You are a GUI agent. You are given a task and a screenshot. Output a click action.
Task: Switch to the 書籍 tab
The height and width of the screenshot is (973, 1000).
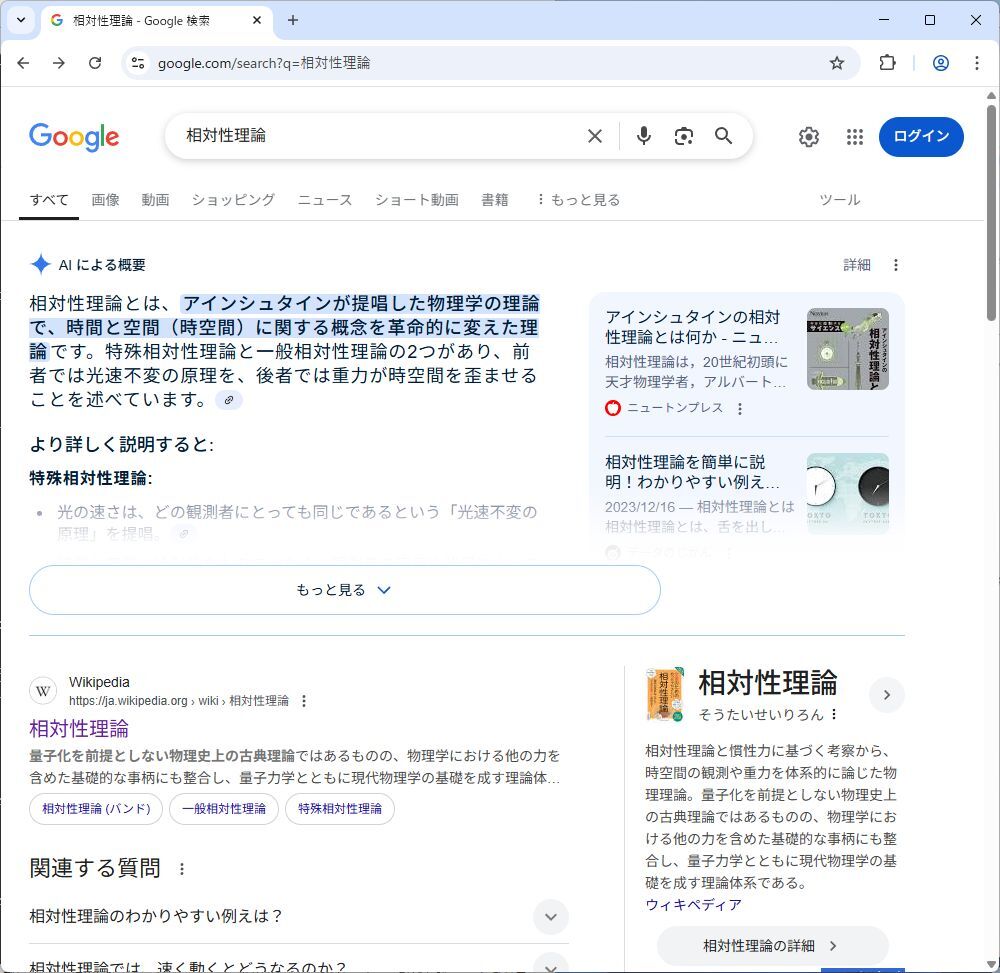pos(494,200)
